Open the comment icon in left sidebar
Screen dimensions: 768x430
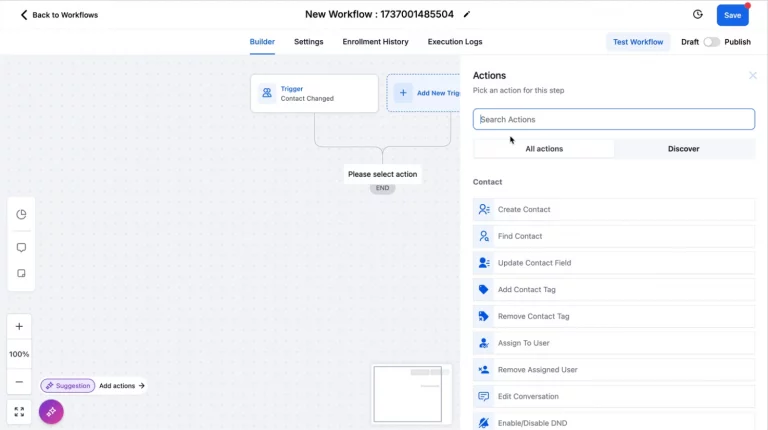tap(20, 247)
